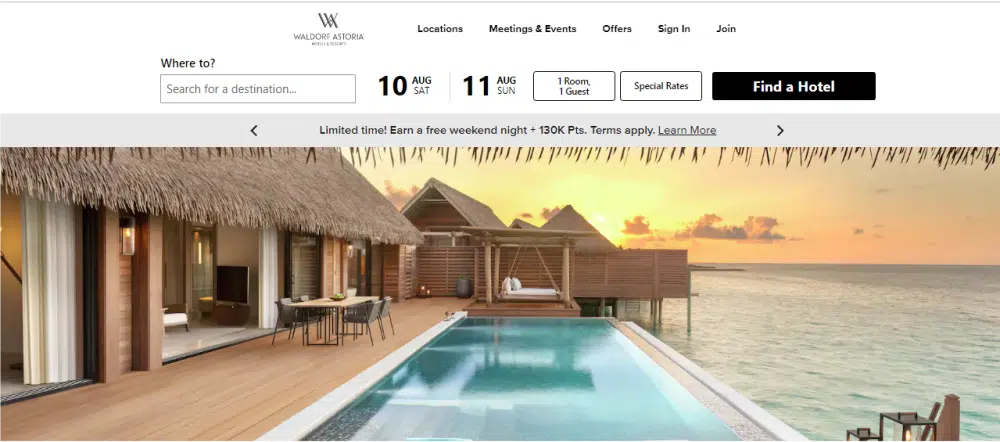Open the Offers page
Image resolution: width=1000 pixels, height=442 pixels.
(x=617, y=29)
